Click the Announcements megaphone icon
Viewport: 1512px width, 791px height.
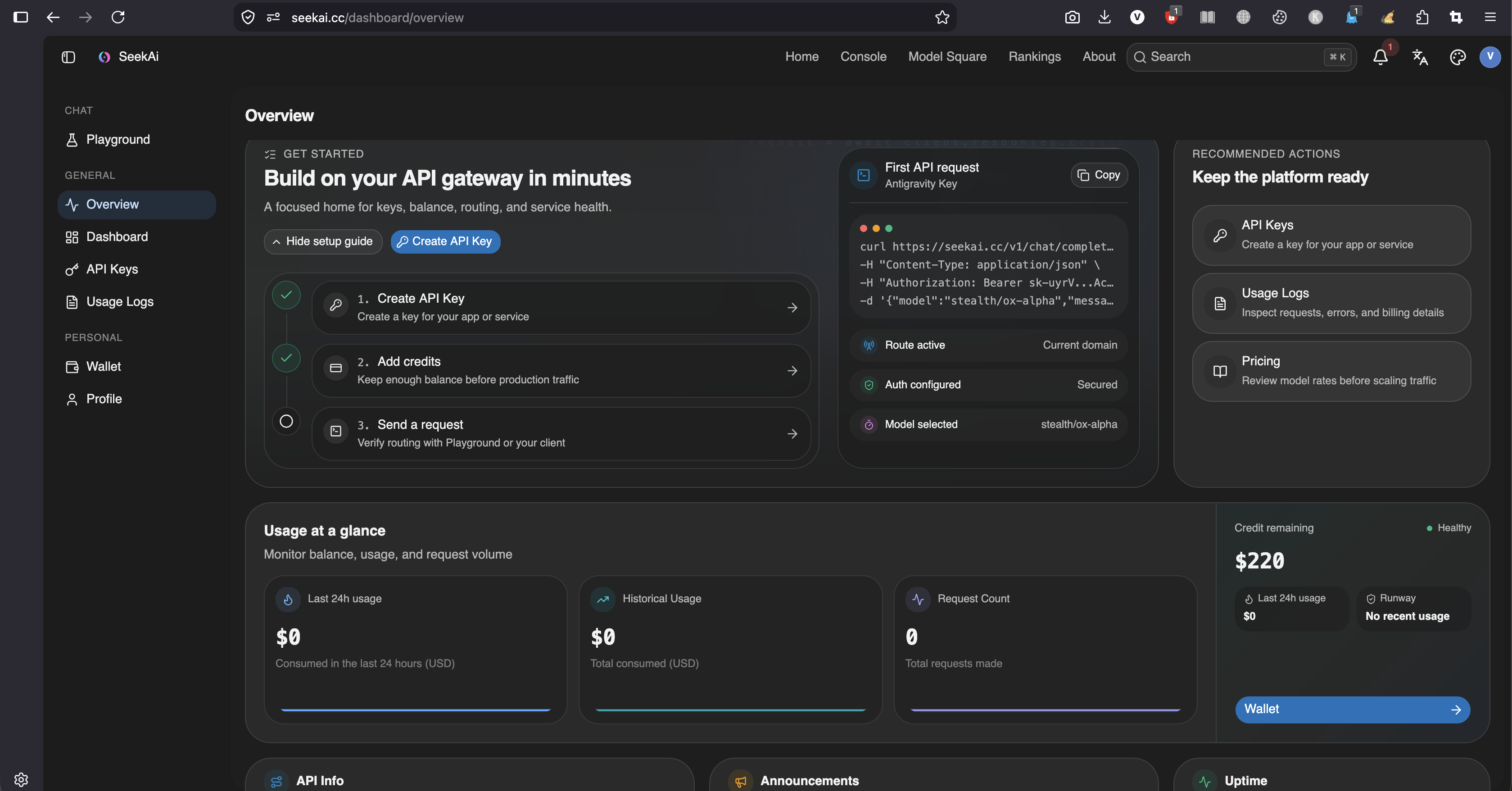[740, 781]
